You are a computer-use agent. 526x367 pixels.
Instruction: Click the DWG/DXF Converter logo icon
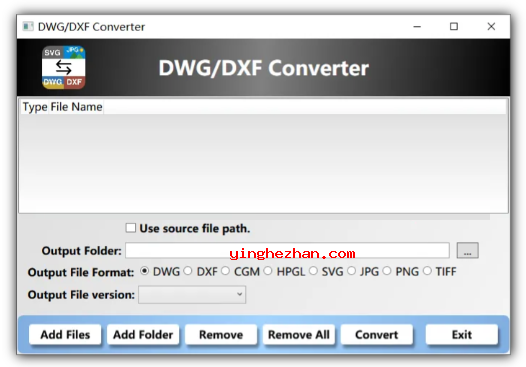coord(64,67)
